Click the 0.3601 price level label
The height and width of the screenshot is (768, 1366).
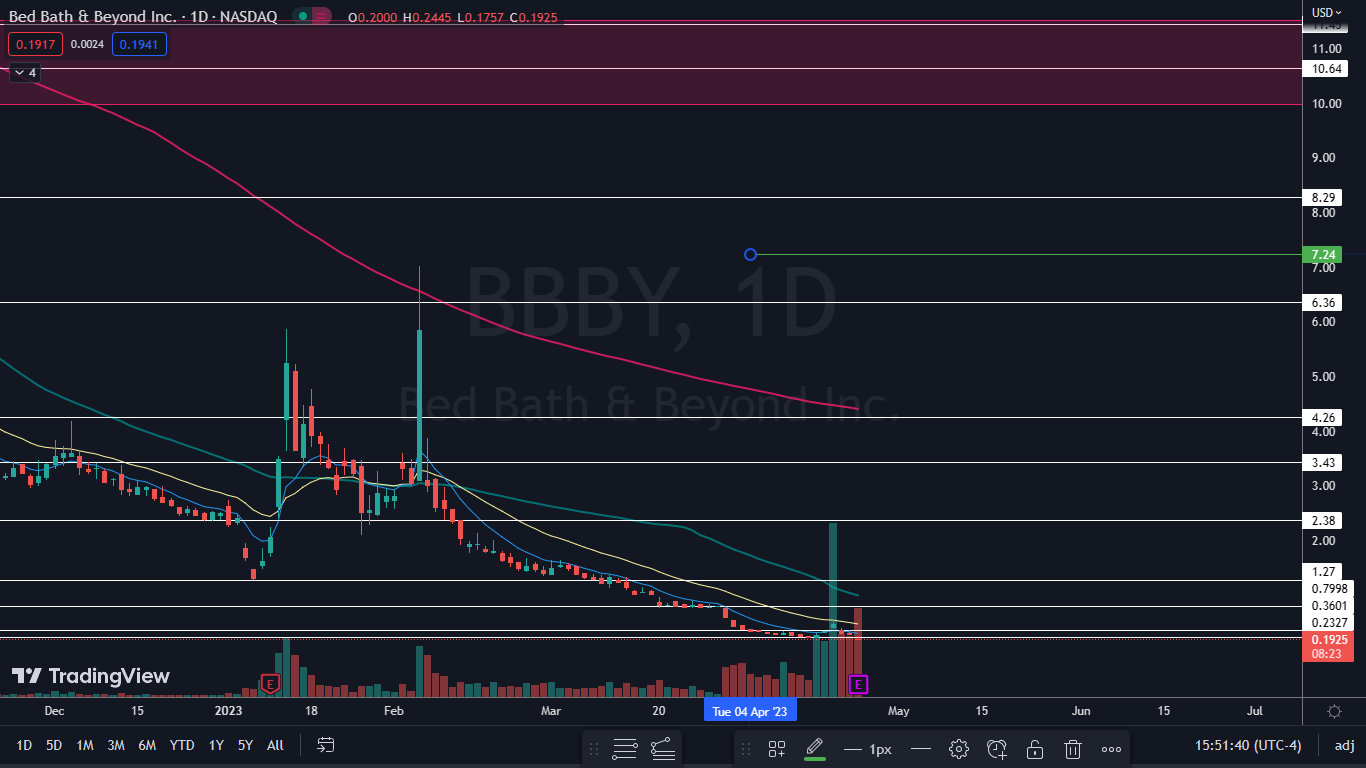point(1327,605)
